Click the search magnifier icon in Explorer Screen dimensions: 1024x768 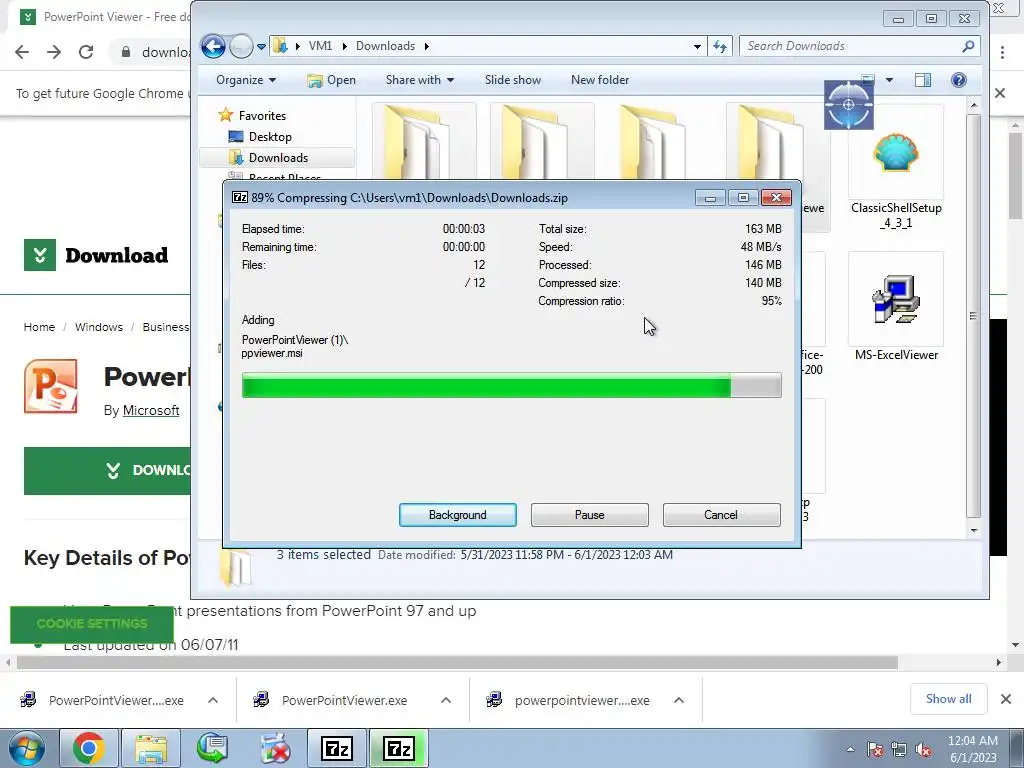coord(968,46)
